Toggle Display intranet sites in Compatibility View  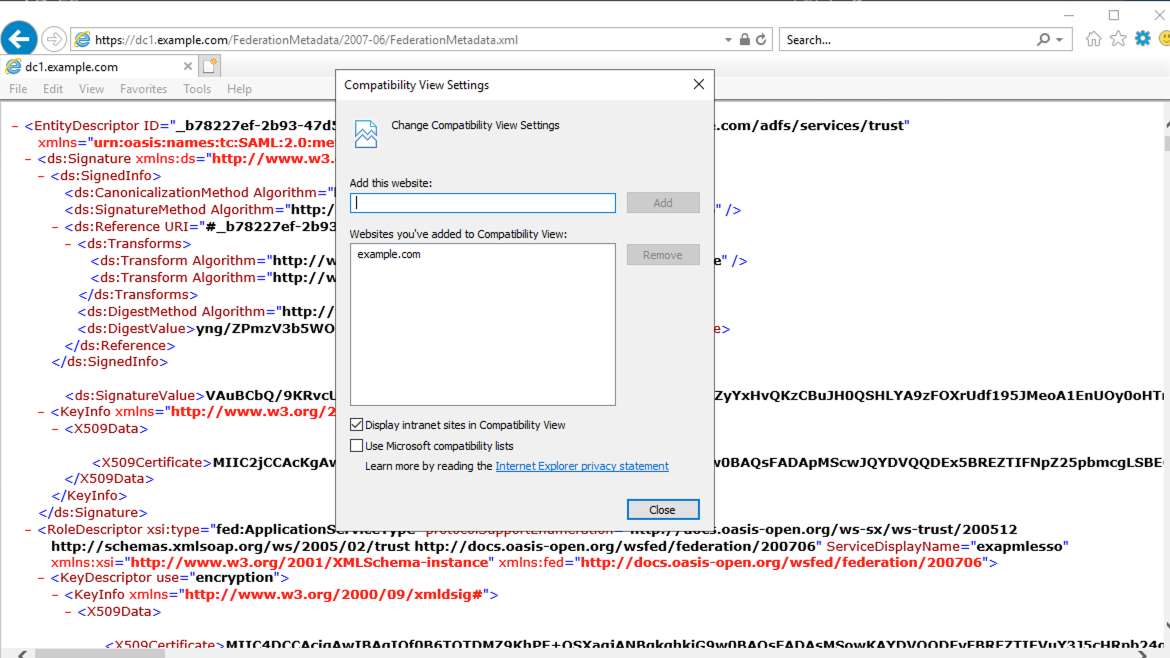click(357, 424)
